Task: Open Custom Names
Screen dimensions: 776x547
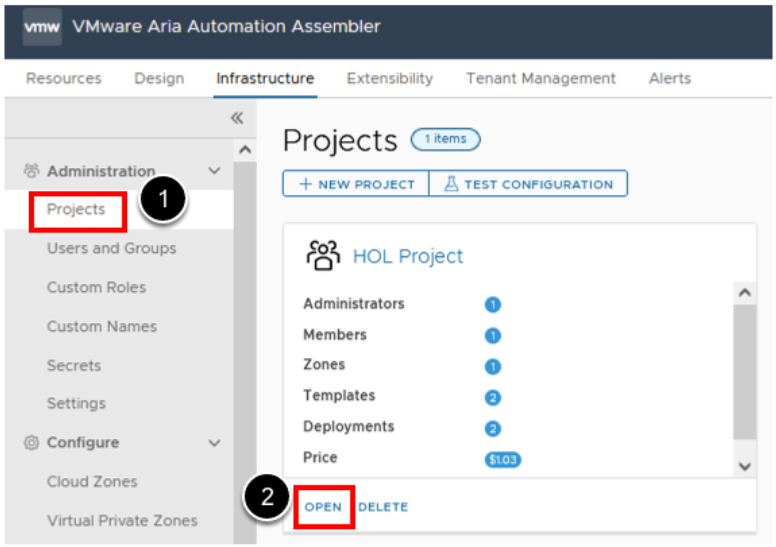Action: point(102,326)
